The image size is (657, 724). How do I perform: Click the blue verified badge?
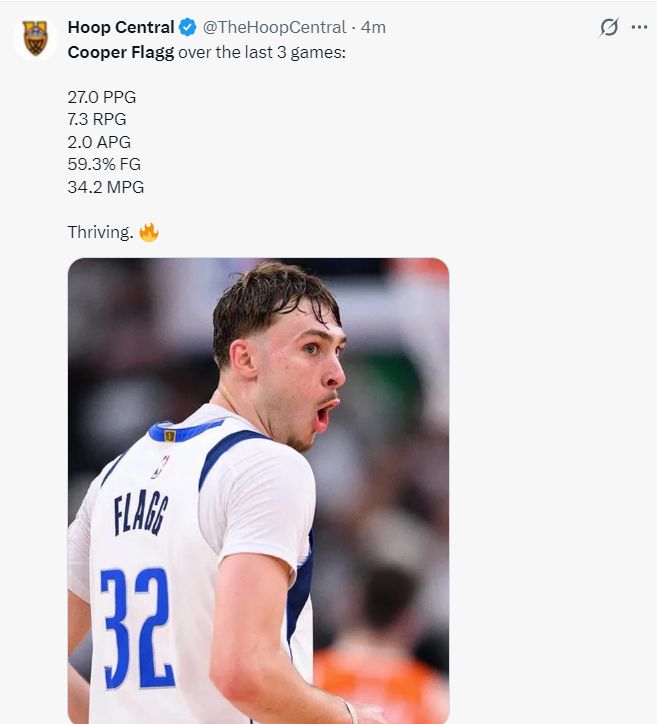[187, 27]
